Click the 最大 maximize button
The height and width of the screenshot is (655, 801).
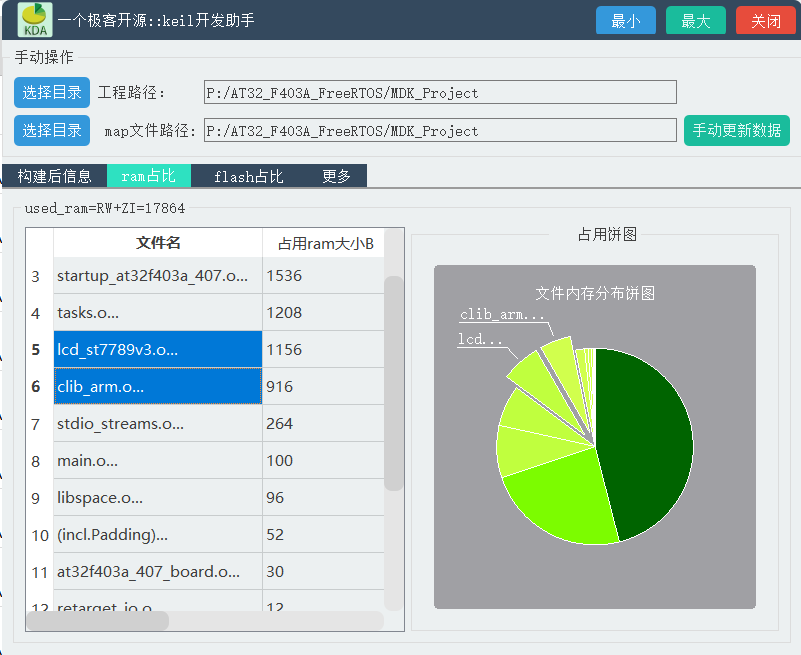point(695,20)
